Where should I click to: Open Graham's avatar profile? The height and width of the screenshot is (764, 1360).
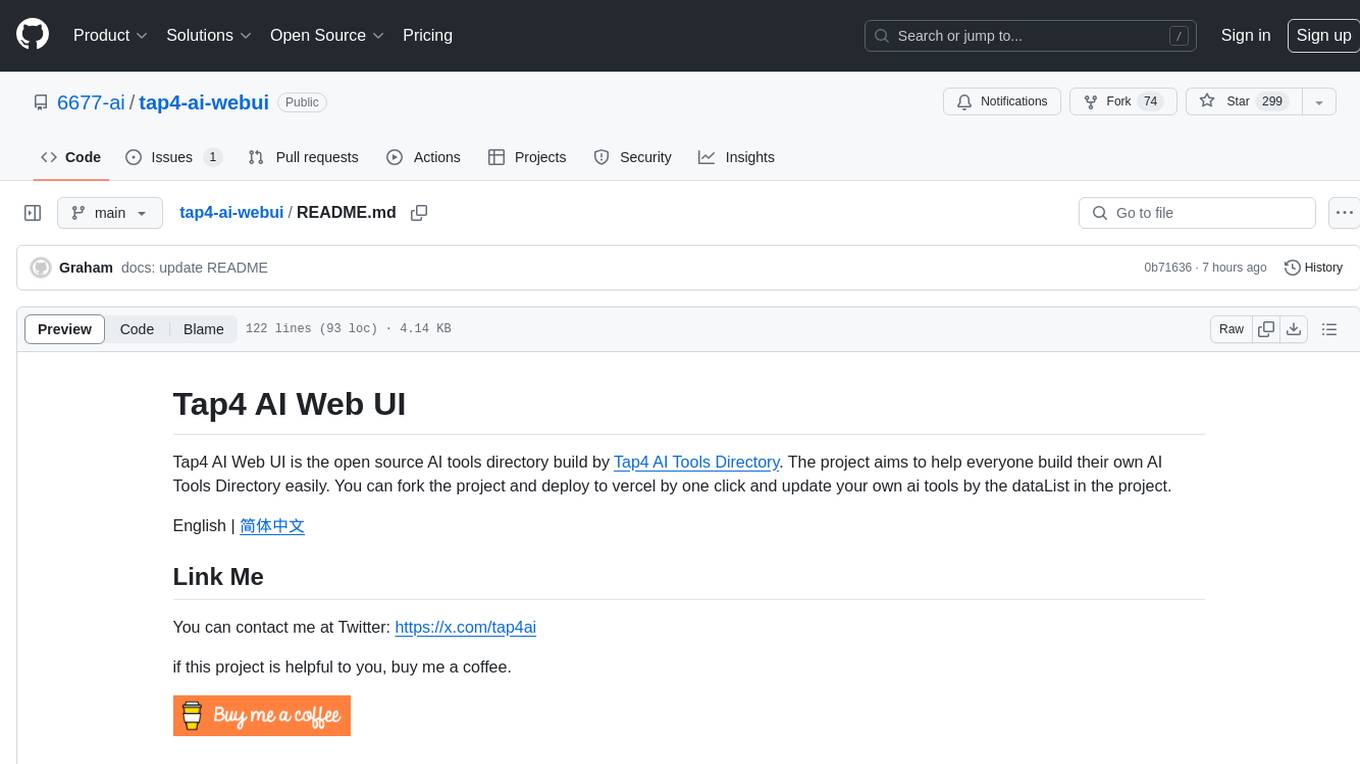click(41, 268)
